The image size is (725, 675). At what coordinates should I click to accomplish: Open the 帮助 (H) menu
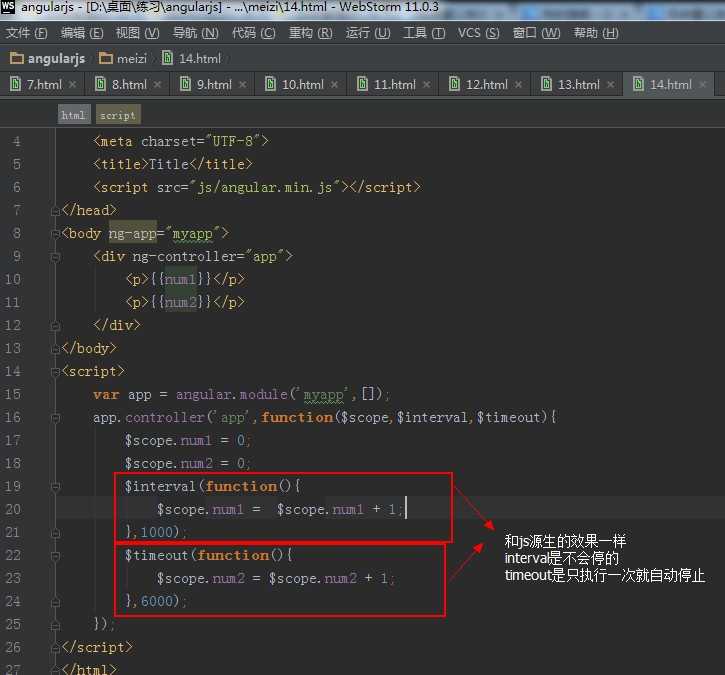click(x=596, y=33)
